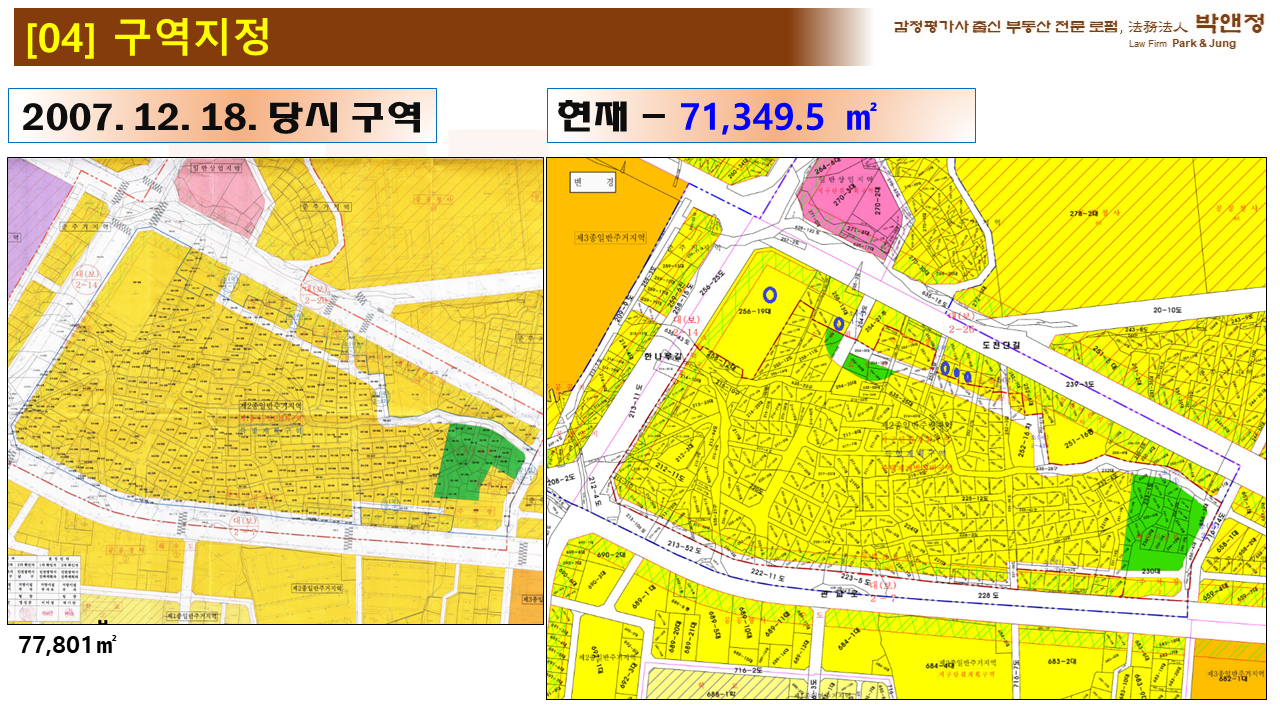The image size is (1280, 720).
Task: Click the 228 도 road label on current map
Action: (x=987, y=596)
